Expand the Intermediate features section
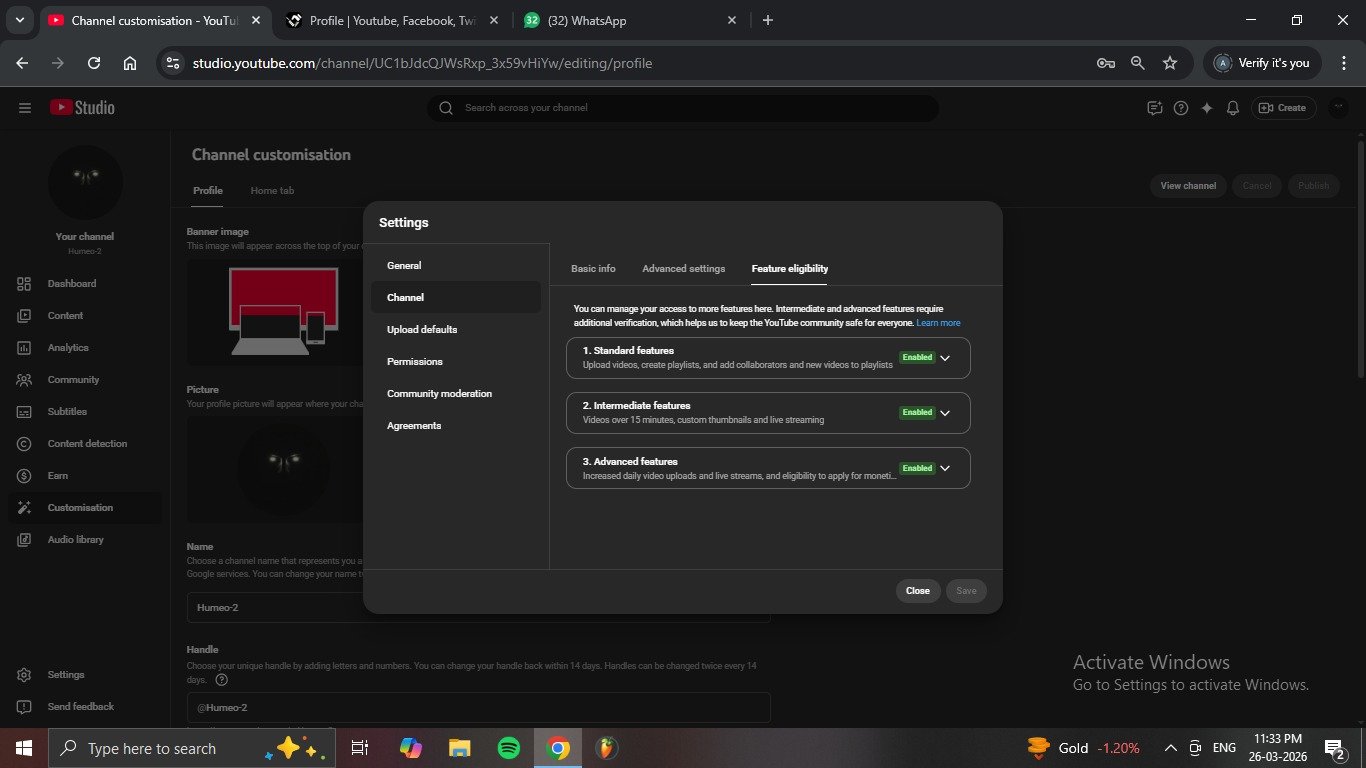The image size is (1366, 768). 945,413
